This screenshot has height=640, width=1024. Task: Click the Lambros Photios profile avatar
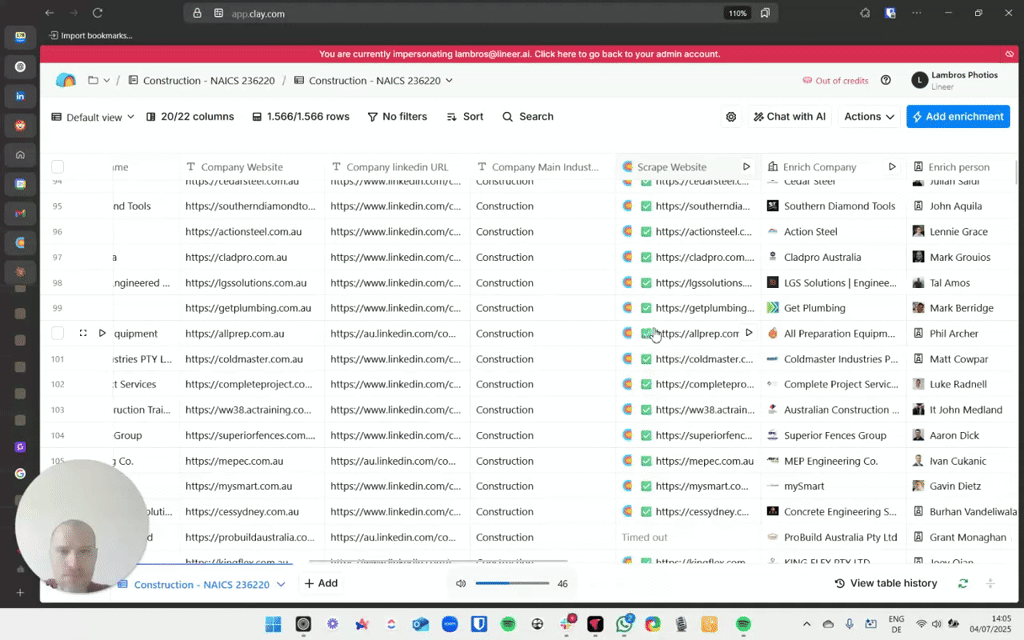[x=919, y=80]
